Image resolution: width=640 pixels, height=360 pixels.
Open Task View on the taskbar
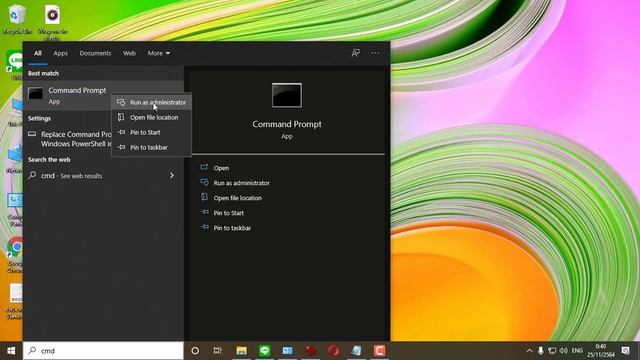pos(218,351)
